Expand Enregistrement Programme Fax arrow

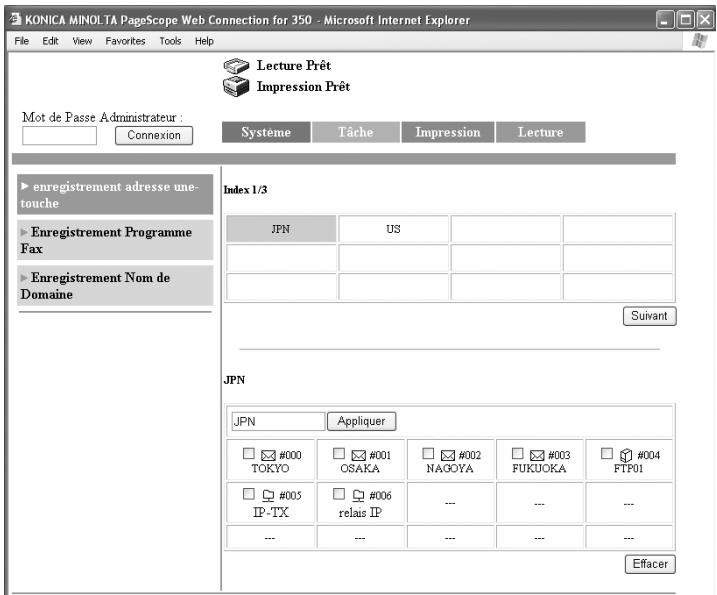pyautogui.click(x=24, y=232)
